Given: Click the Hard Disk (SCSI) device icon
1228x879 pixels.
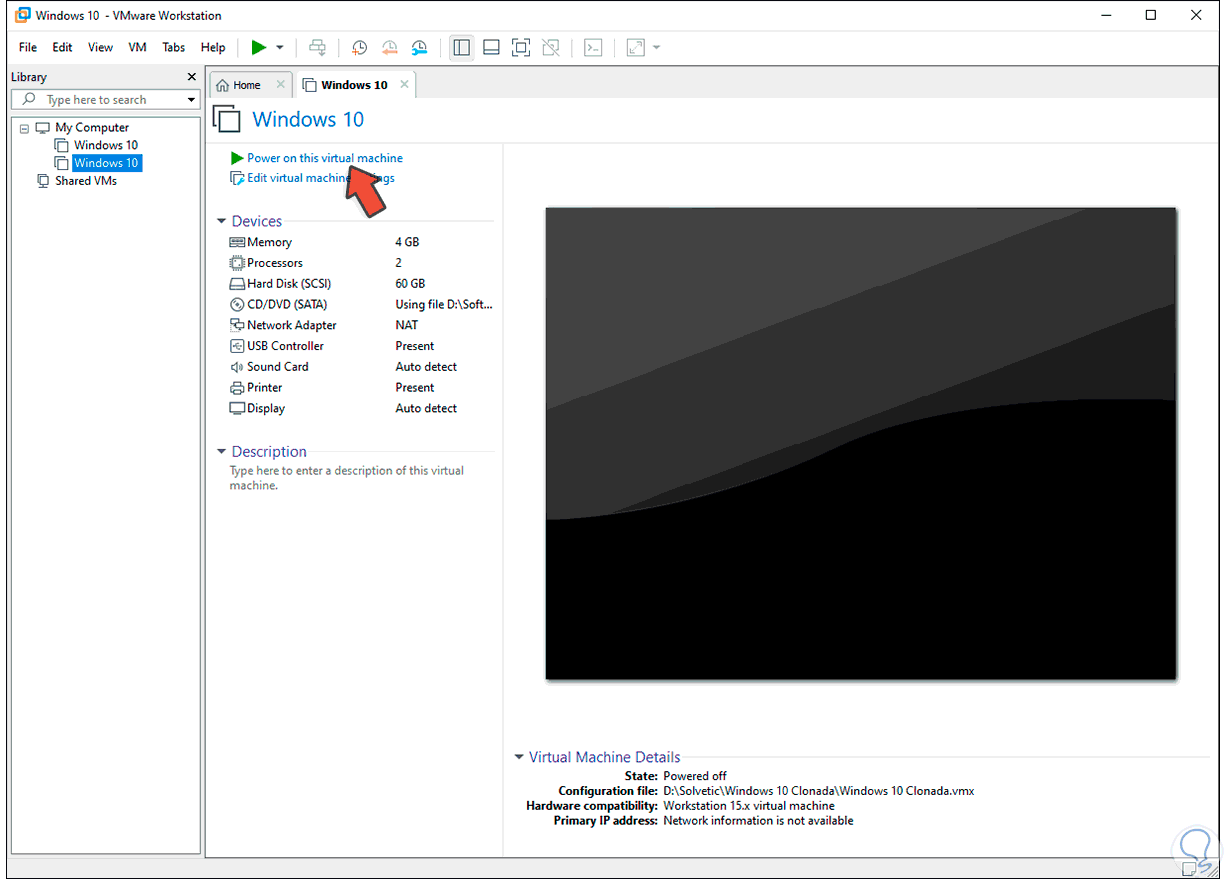Looking at the screenshot, I should pyautogui.click(x=237, y=284).
